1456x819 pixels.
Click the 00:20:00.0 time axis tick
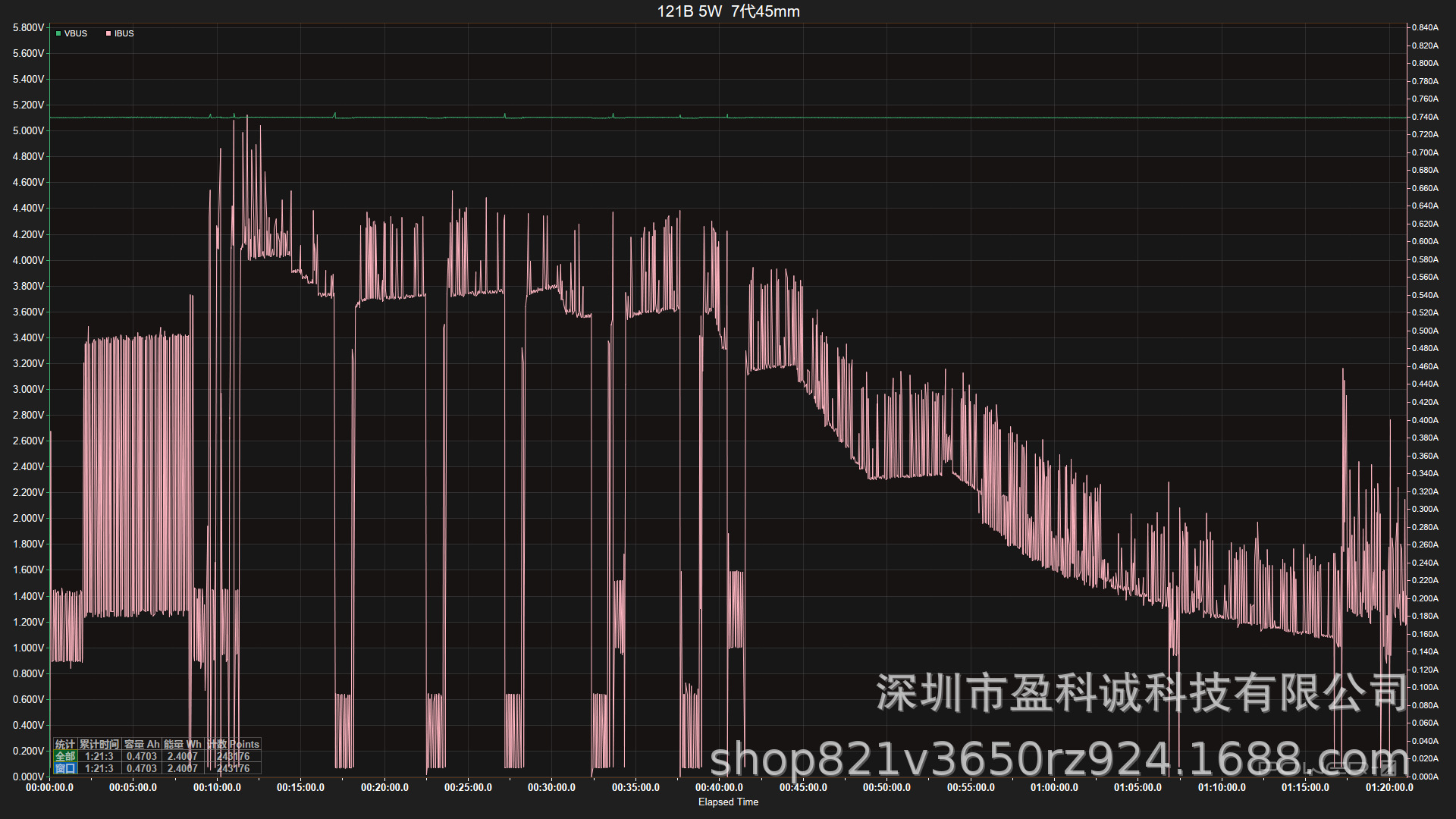384,787
